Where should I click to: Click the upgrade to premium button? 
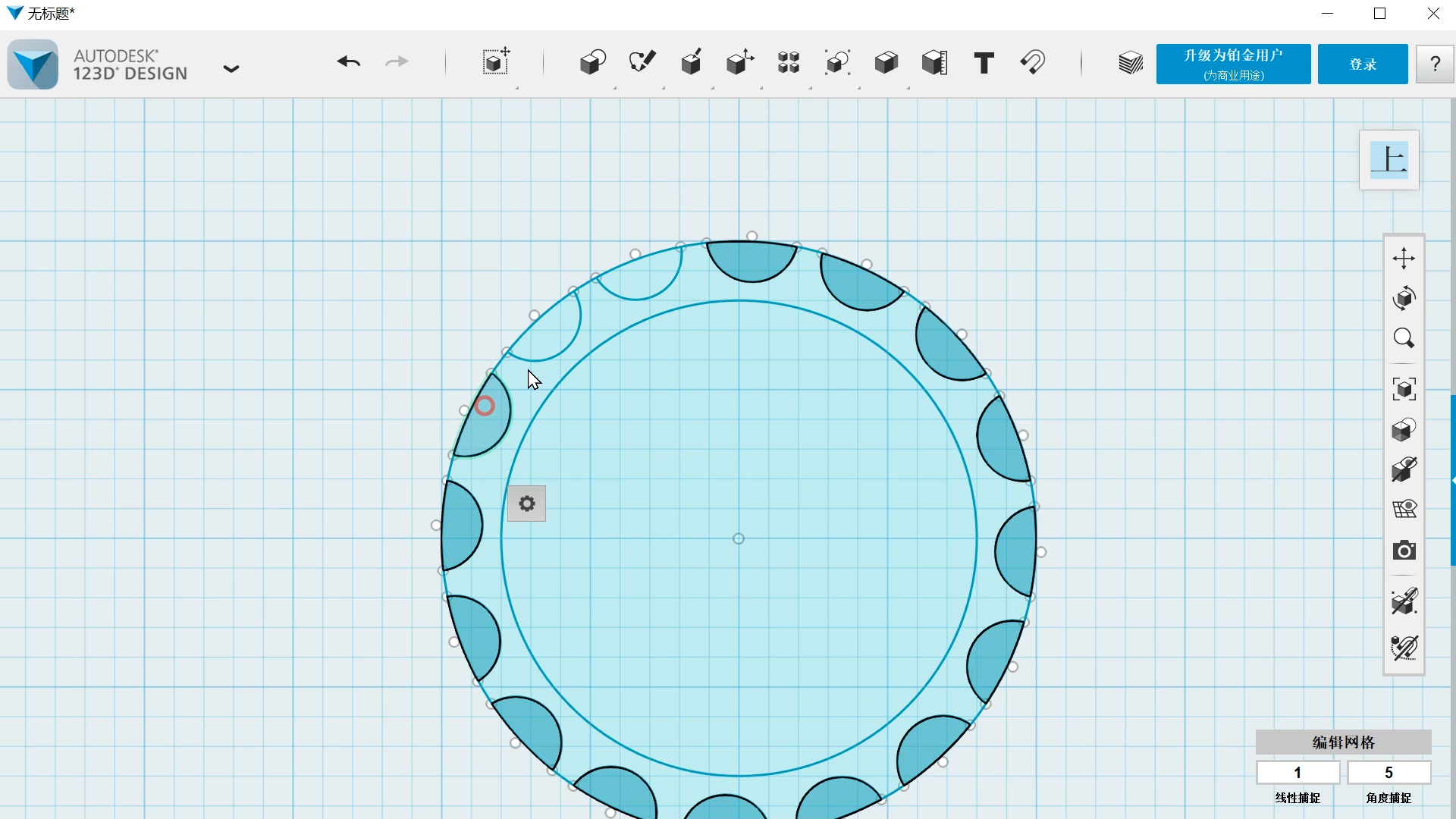1233,64
